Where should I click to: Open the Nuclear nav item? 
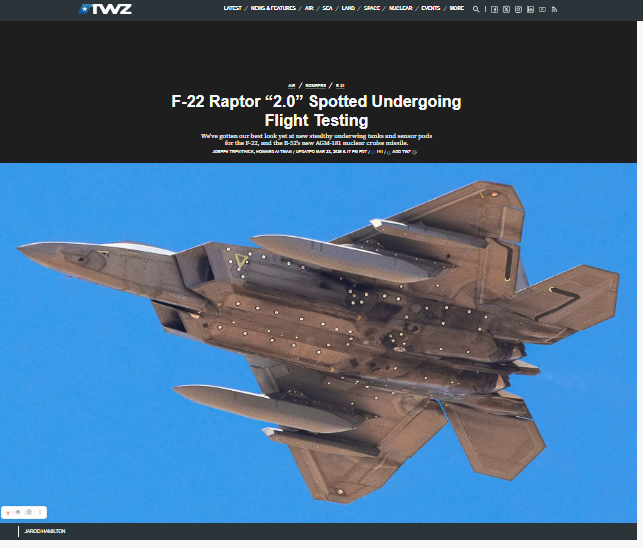coord(401,8)
